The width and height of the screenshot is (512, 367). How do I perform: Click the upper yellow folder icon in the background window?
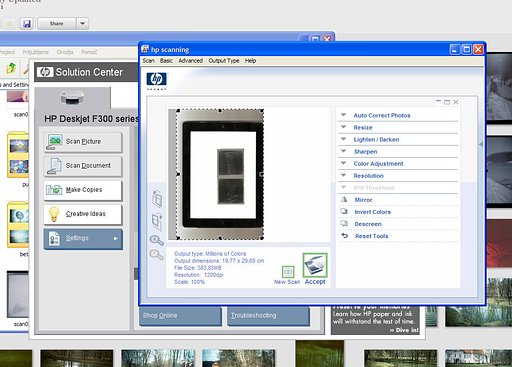tap(18, 155)
